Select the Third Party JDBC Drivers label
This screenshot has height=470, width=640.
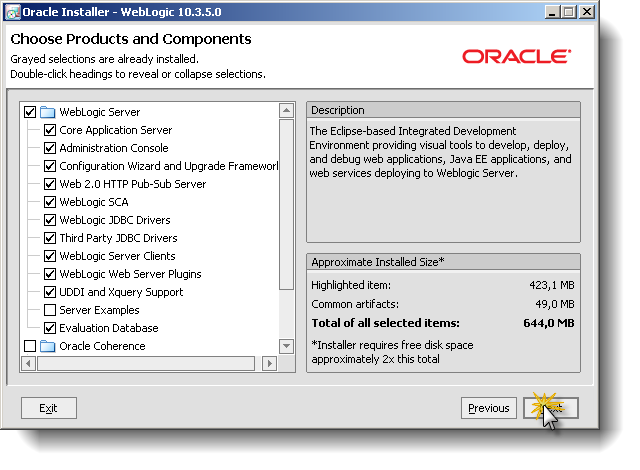(118, 238)
